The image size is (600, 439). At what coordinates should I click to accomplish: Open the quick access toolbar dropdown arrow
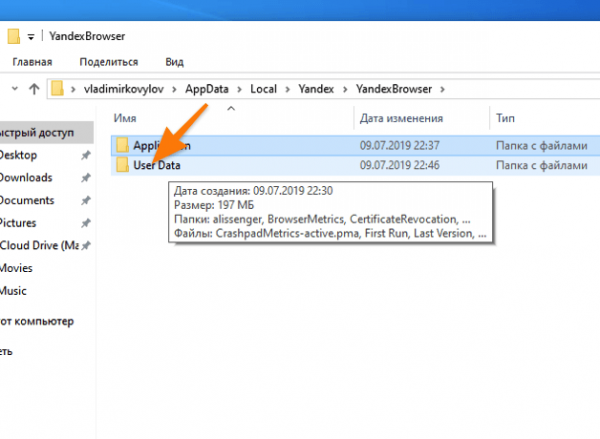pos(31,37)
